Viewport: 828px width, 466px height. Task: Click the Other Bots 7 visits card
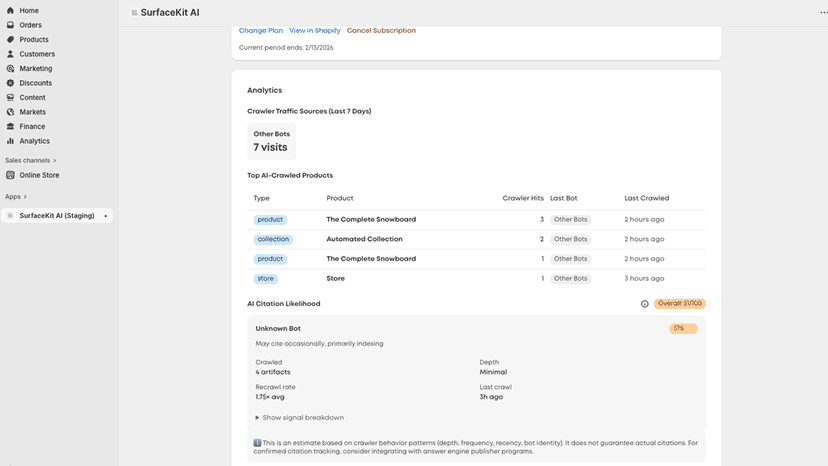coord(271,142)
